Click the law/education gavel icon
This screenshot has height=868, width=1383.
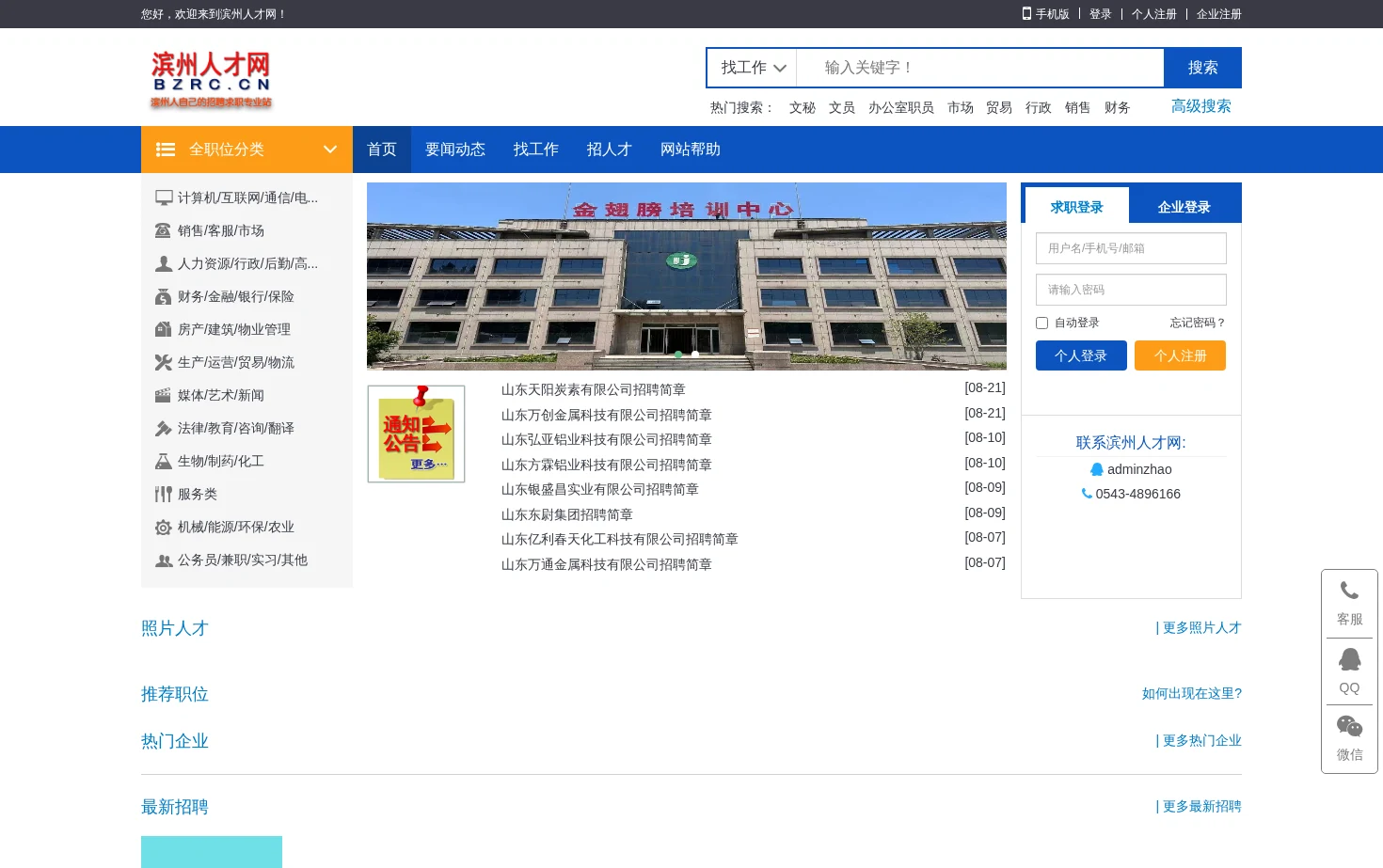pos(164,428)
